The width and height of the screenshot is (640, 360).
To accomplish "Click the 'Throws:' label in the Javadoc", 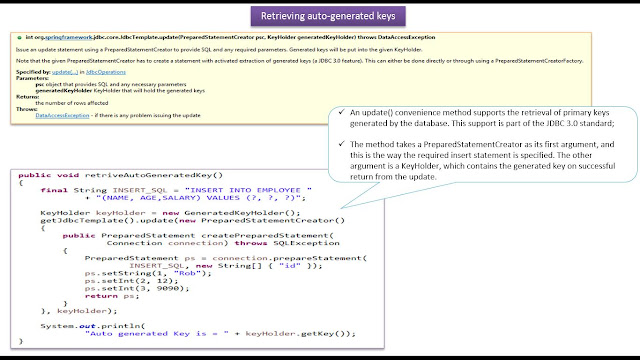I will (x=27, y=109).
